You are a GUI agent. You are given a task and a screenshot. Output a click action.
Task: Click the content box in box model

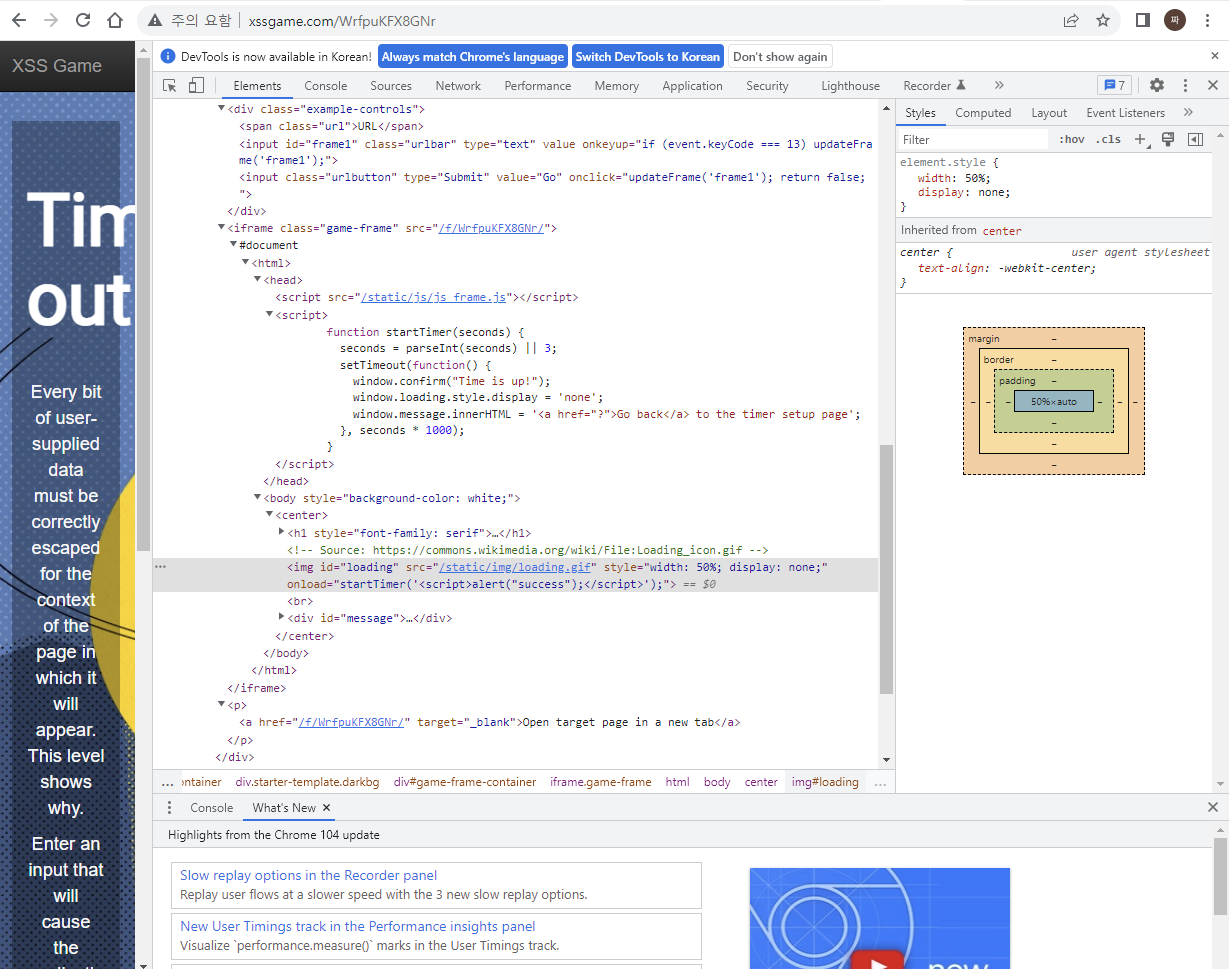click(x=1054, y=401)
